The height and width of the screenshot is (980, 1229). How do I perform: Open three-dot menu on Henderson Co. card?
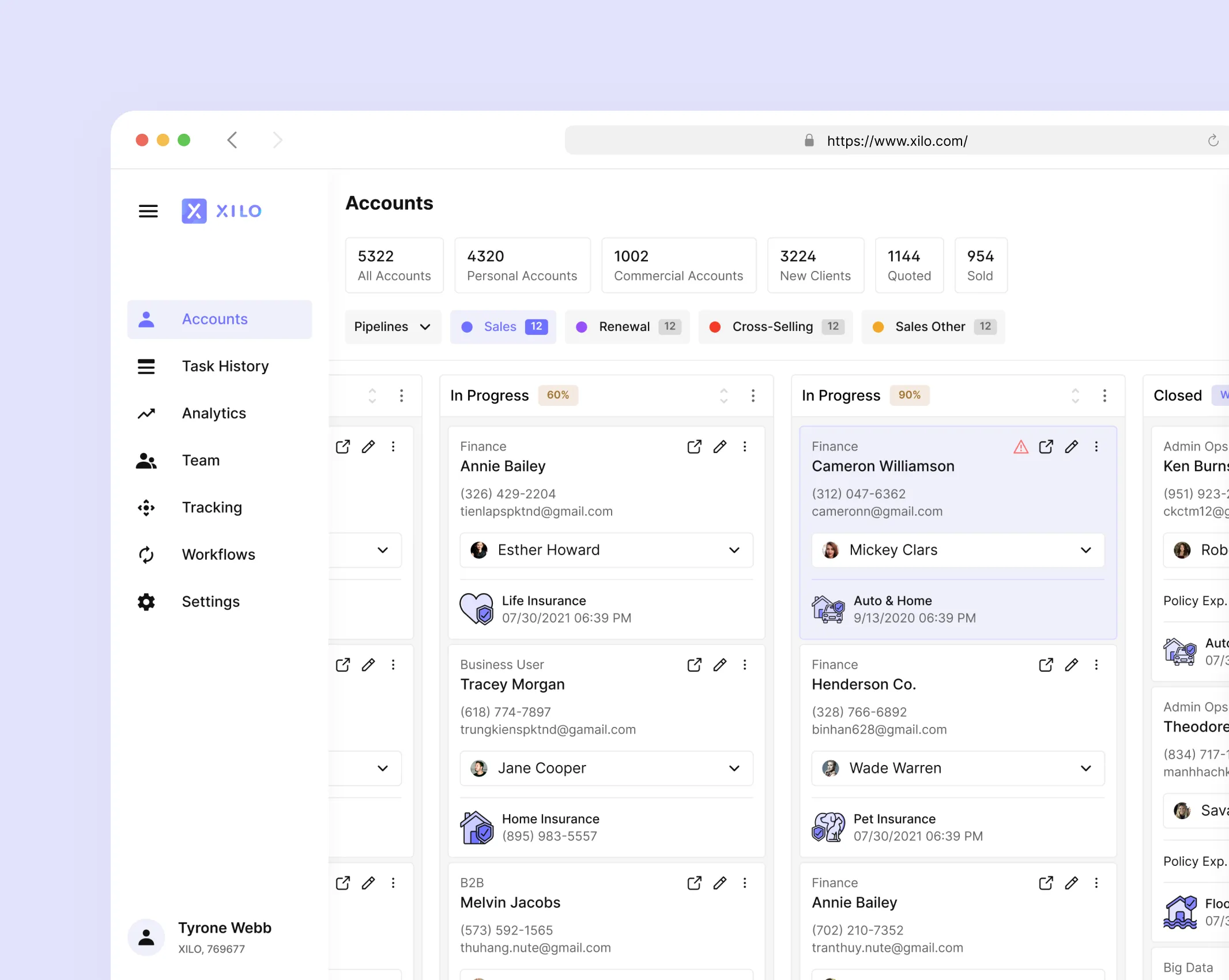coord(1096,665)
